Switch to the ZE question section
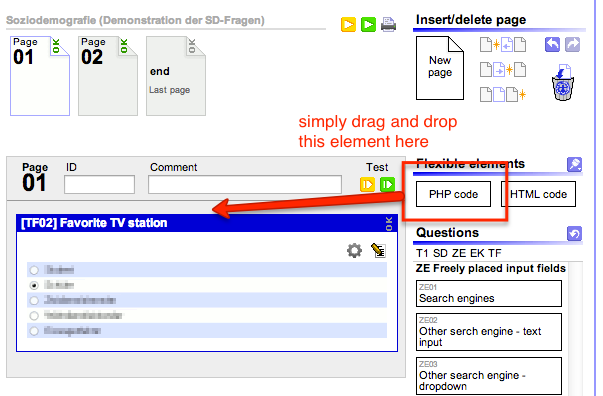The height and width of the screenshot is (396, 603). click(x=459, y=253)
